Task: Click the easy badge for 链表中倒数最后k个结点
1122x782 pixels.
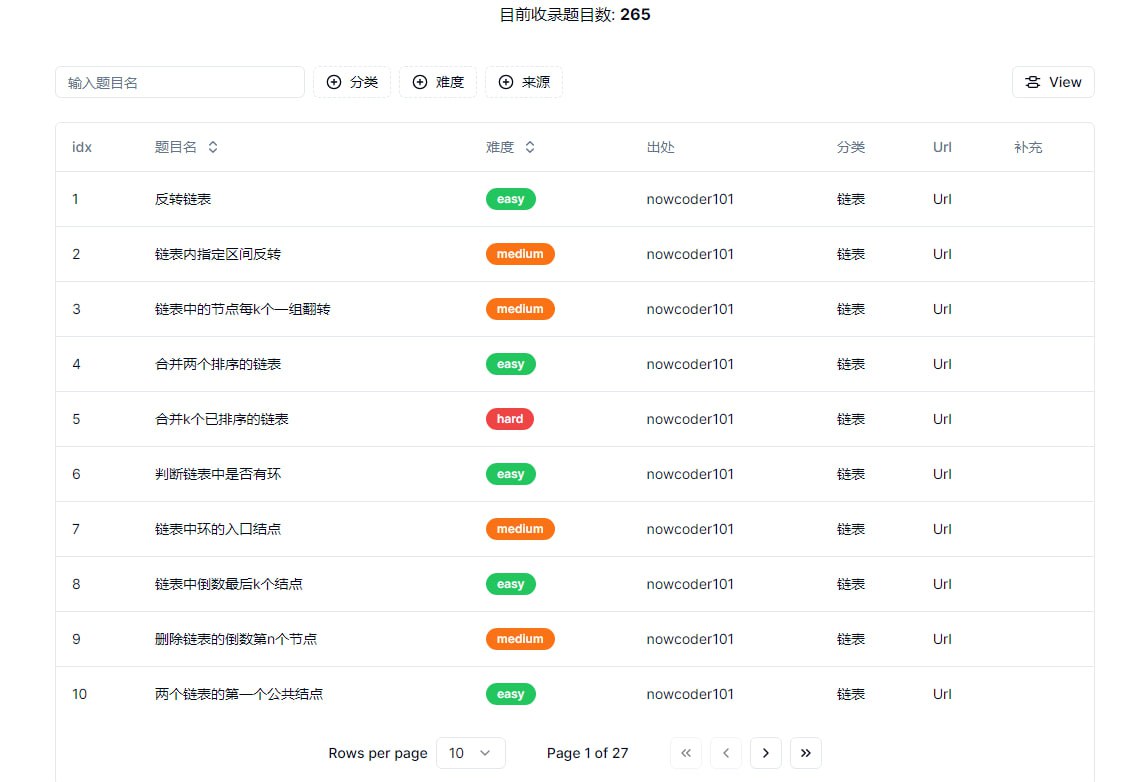Action: coord(510,585)
